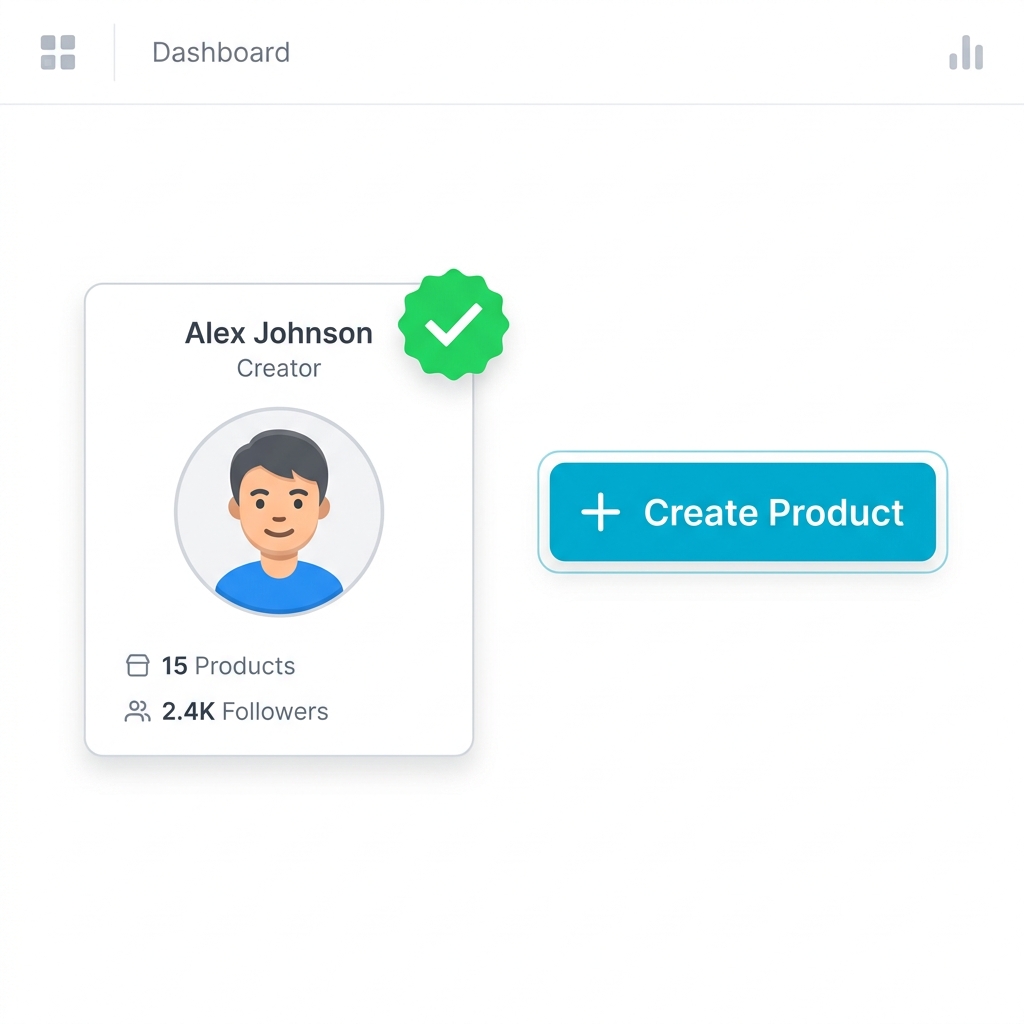Click the Creator role subtitle
1024x1024 pixels.
point(279,368)
